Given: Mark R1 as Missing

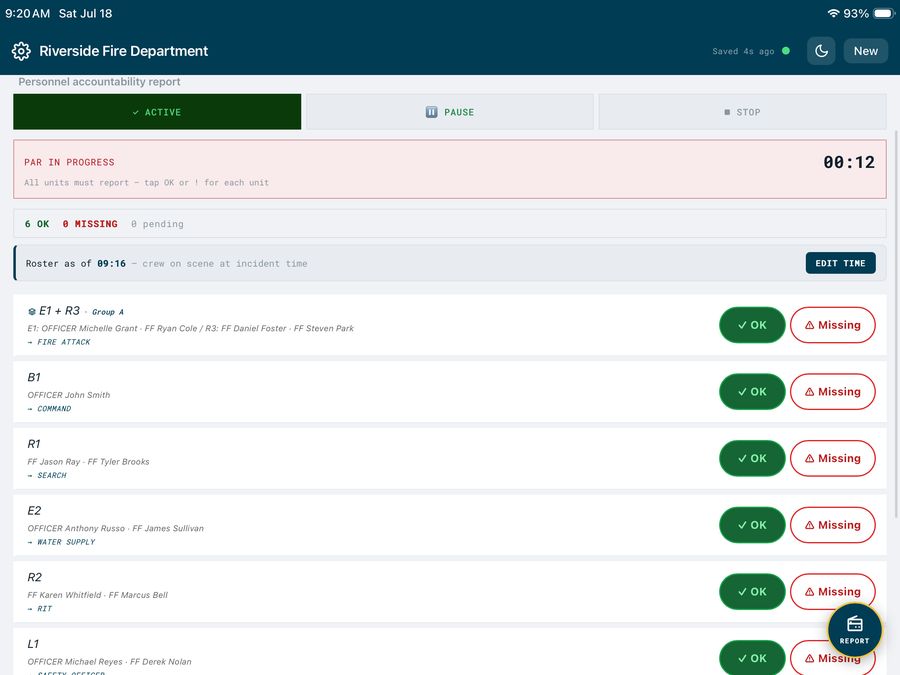Looking at the screenshot, I should pos(833,458).
